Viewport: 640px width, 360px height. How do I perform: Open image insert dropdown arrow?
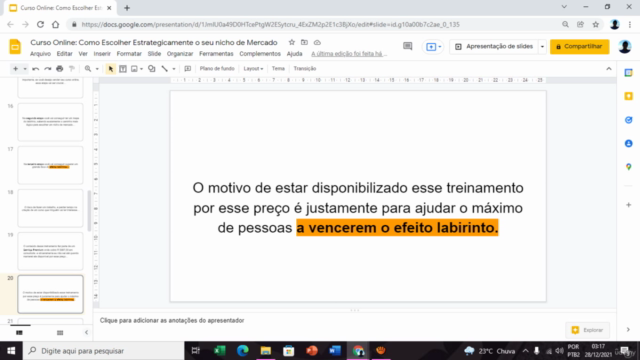point(141,69)
